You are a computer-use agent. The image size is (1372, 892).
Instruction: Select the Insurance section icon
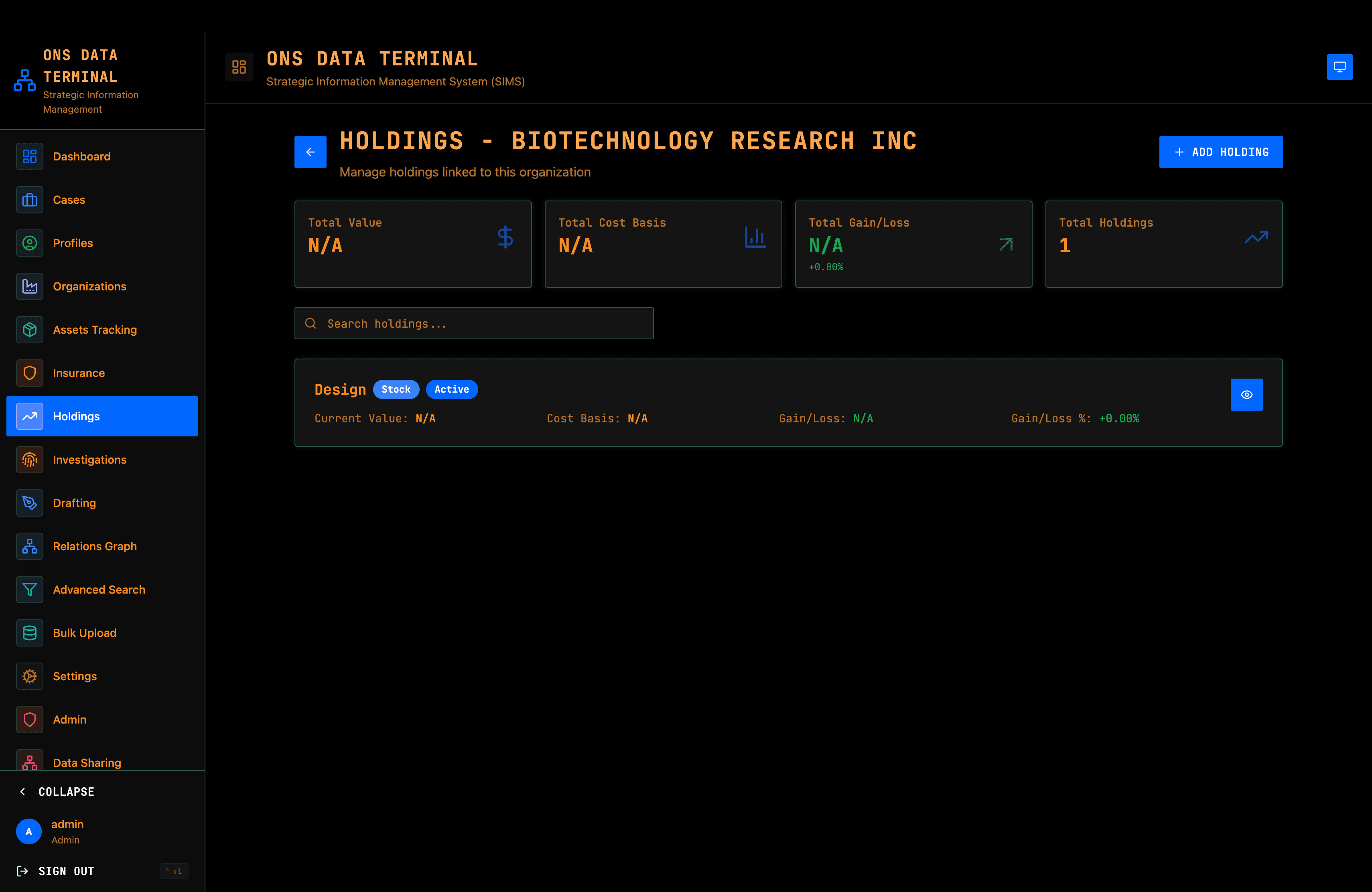point(29,373)
